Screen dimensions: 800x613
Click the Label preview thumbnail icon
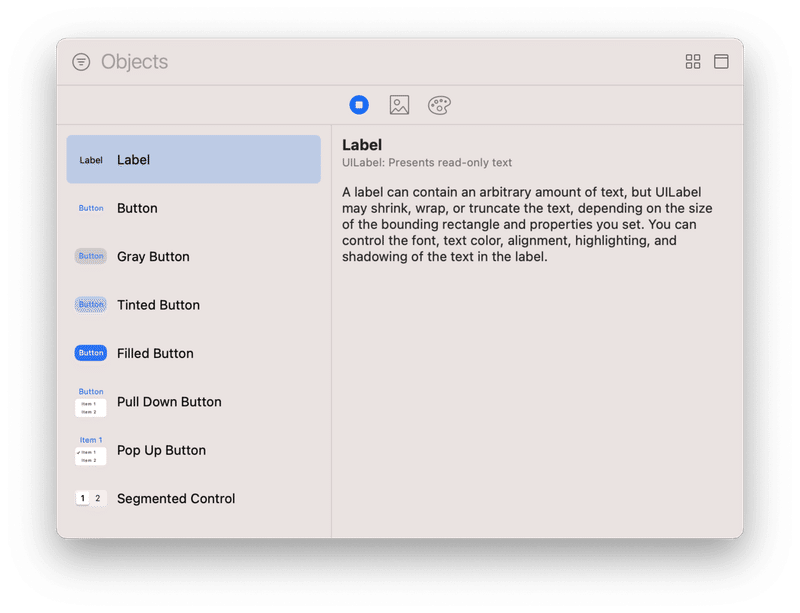tap(91, 160)
